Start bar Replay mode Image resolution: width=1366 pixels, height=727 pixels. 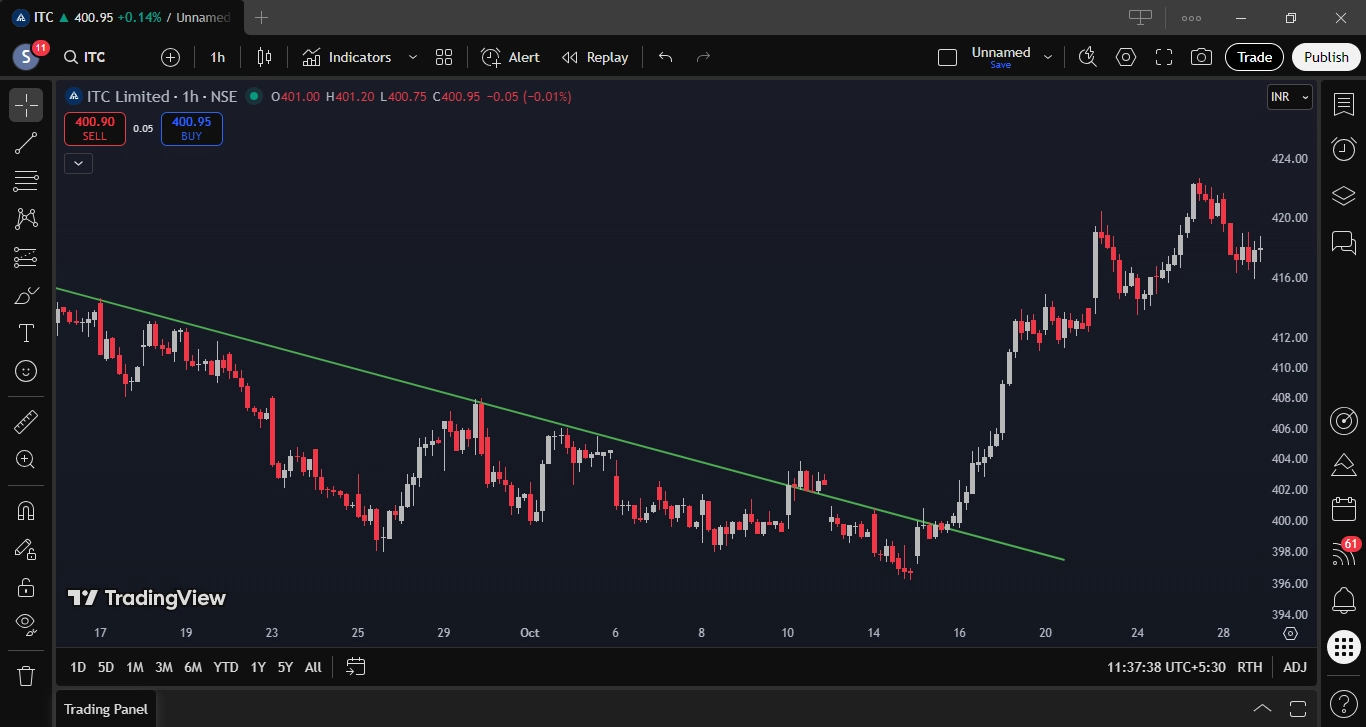click(x=595, y=57)
